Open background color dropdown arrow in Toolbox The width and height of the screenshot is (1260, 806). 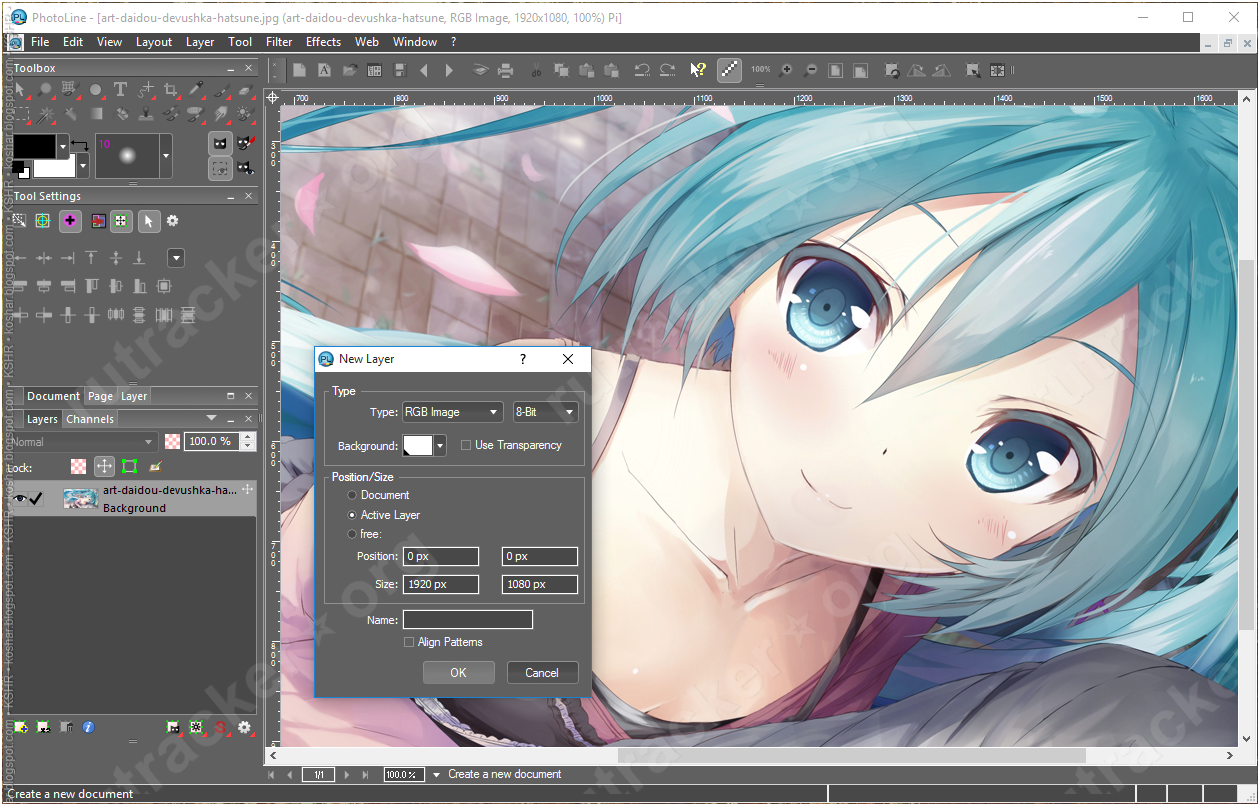(83, 166)
